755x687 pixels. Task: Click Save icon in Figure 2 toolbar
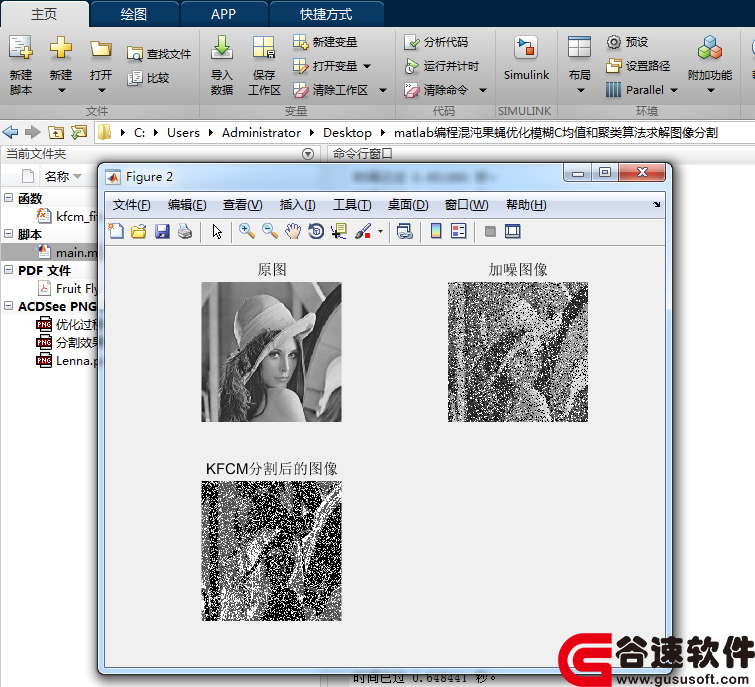coord(162,232)
